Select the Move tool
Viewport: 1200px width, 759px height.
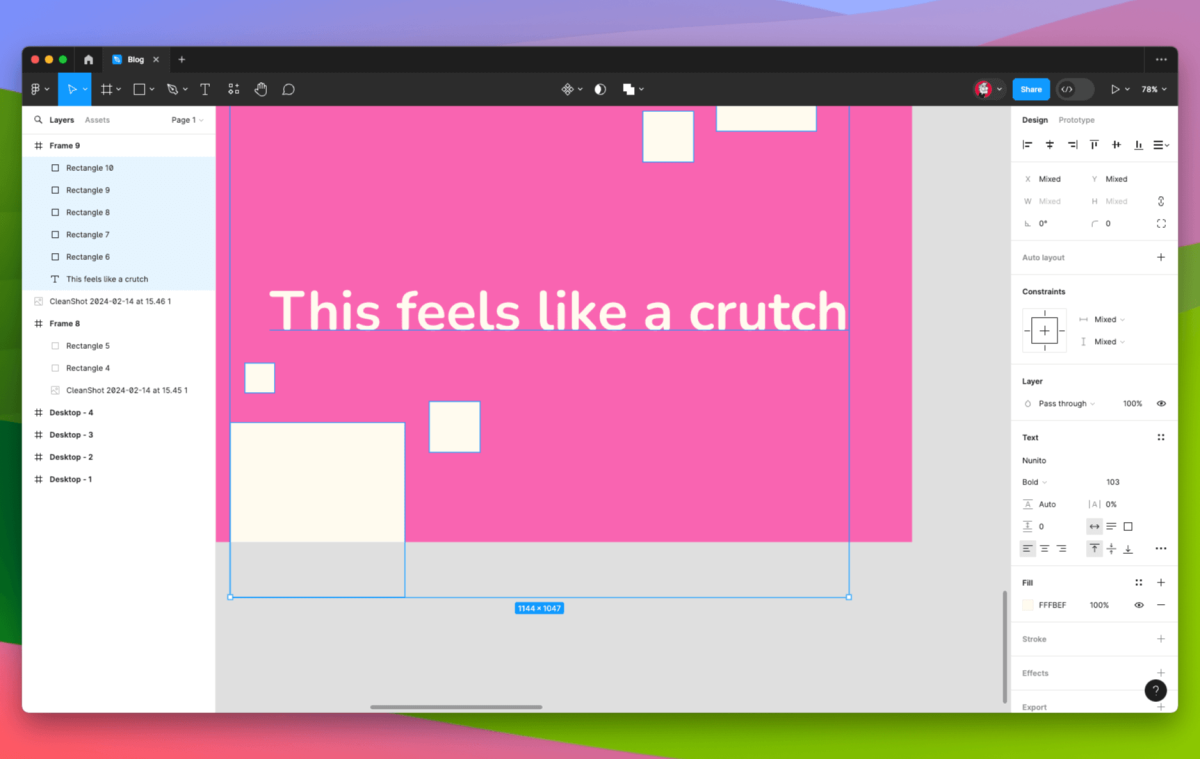74,89
